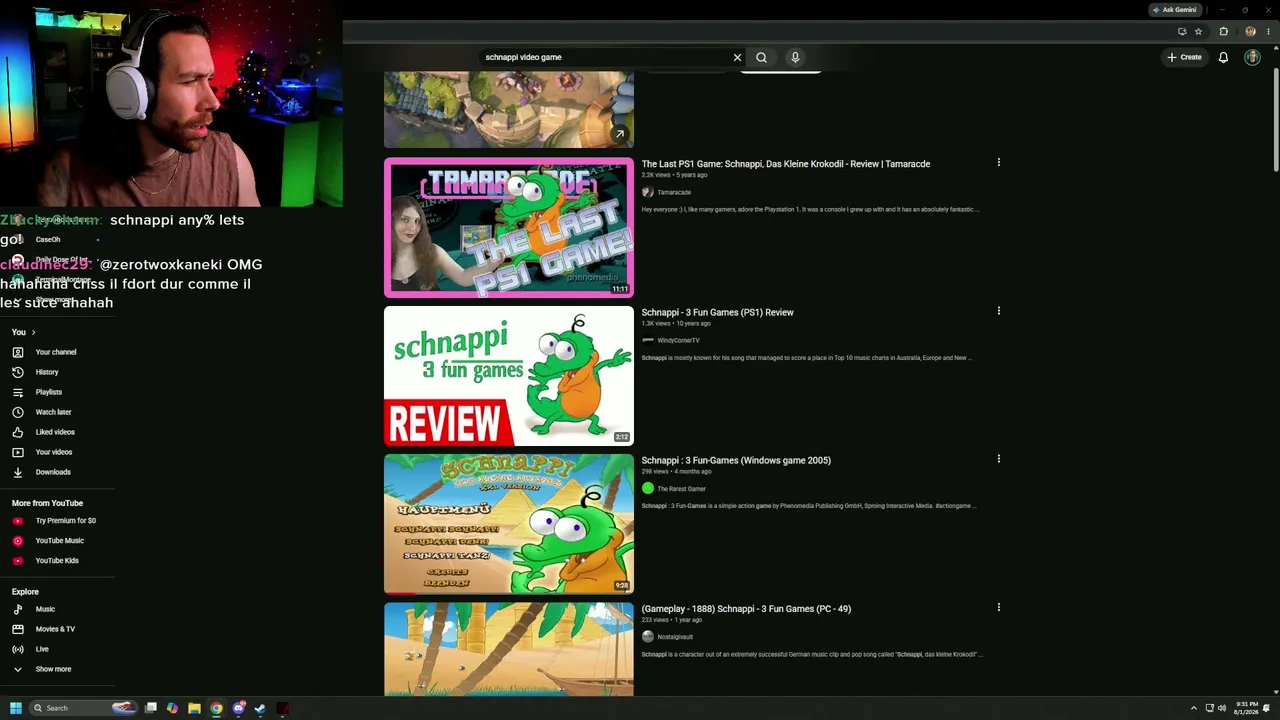The width and height of the screenshot is (1280, 720).
Task: Open more options for Tamaracde PS1 review video
Action: (998, 162)
